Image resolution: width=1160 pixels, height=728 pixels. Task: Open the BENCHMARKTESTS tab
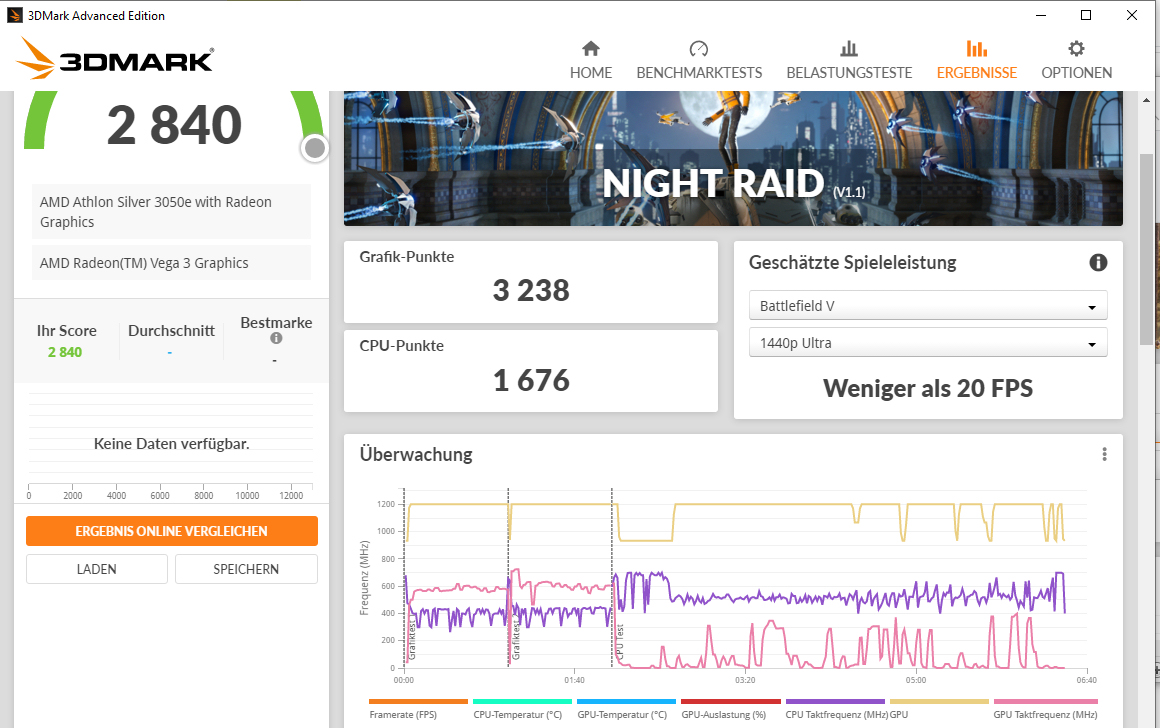[699, 61]
